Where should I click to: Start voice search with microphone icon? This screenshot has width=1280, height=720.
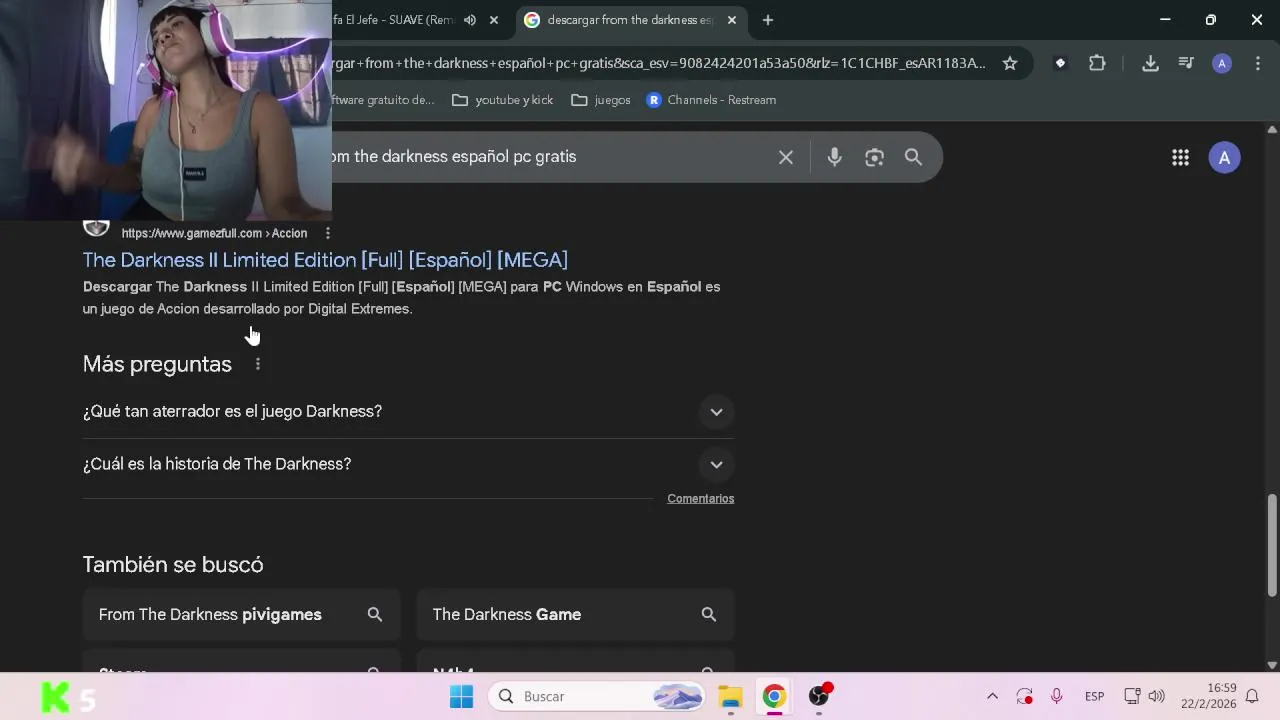[834, 157]
